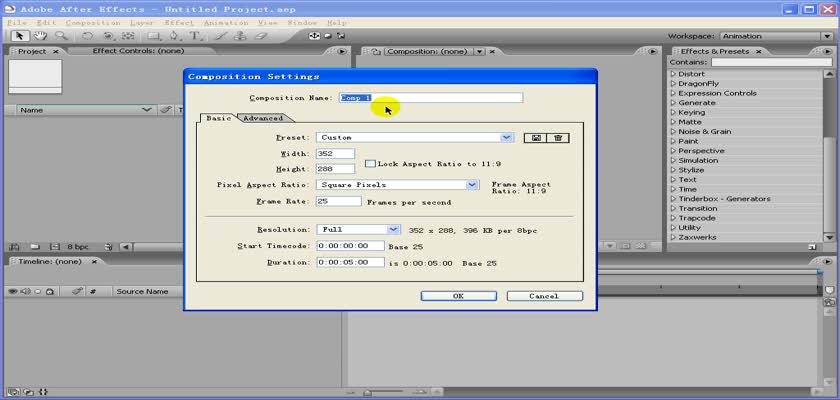
Task: Click the label tag icon in Project header
Action: coord(166,110)
